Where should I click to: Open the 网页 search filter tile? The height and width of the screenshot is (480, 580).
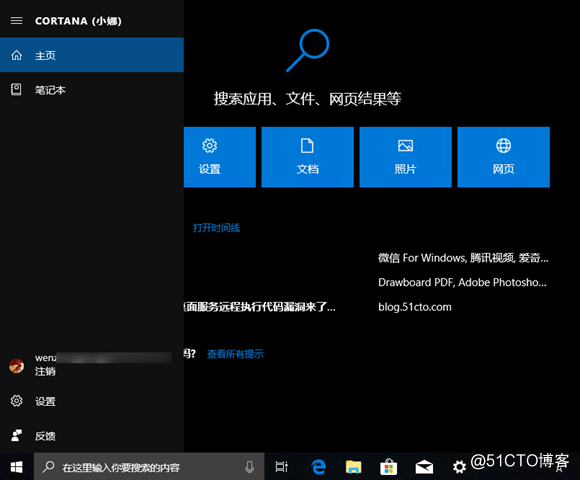(x=503, y=157)
